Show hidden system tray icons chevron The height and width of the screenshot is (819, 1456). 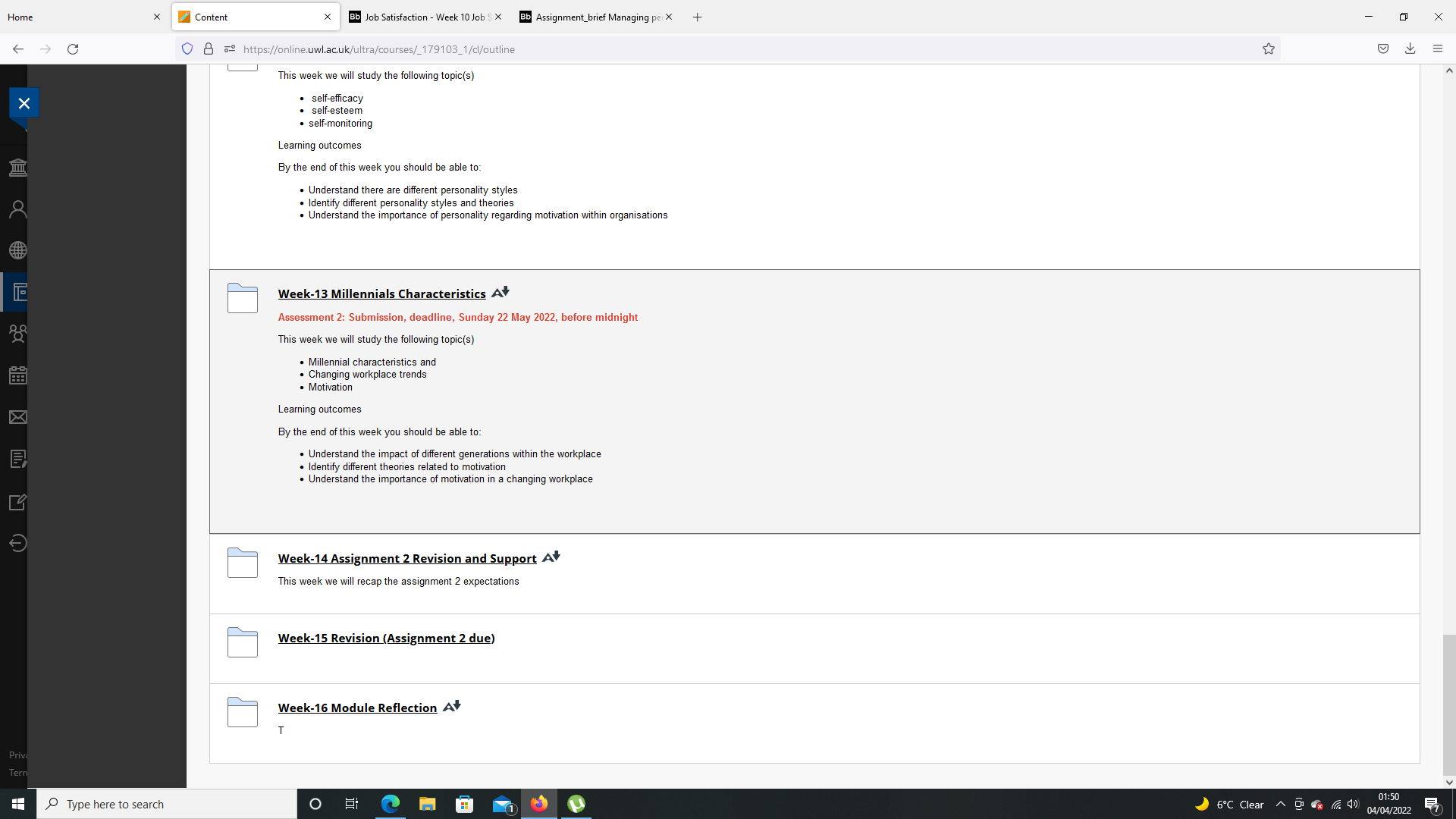pyautogui.click(x=1280, y=804)
